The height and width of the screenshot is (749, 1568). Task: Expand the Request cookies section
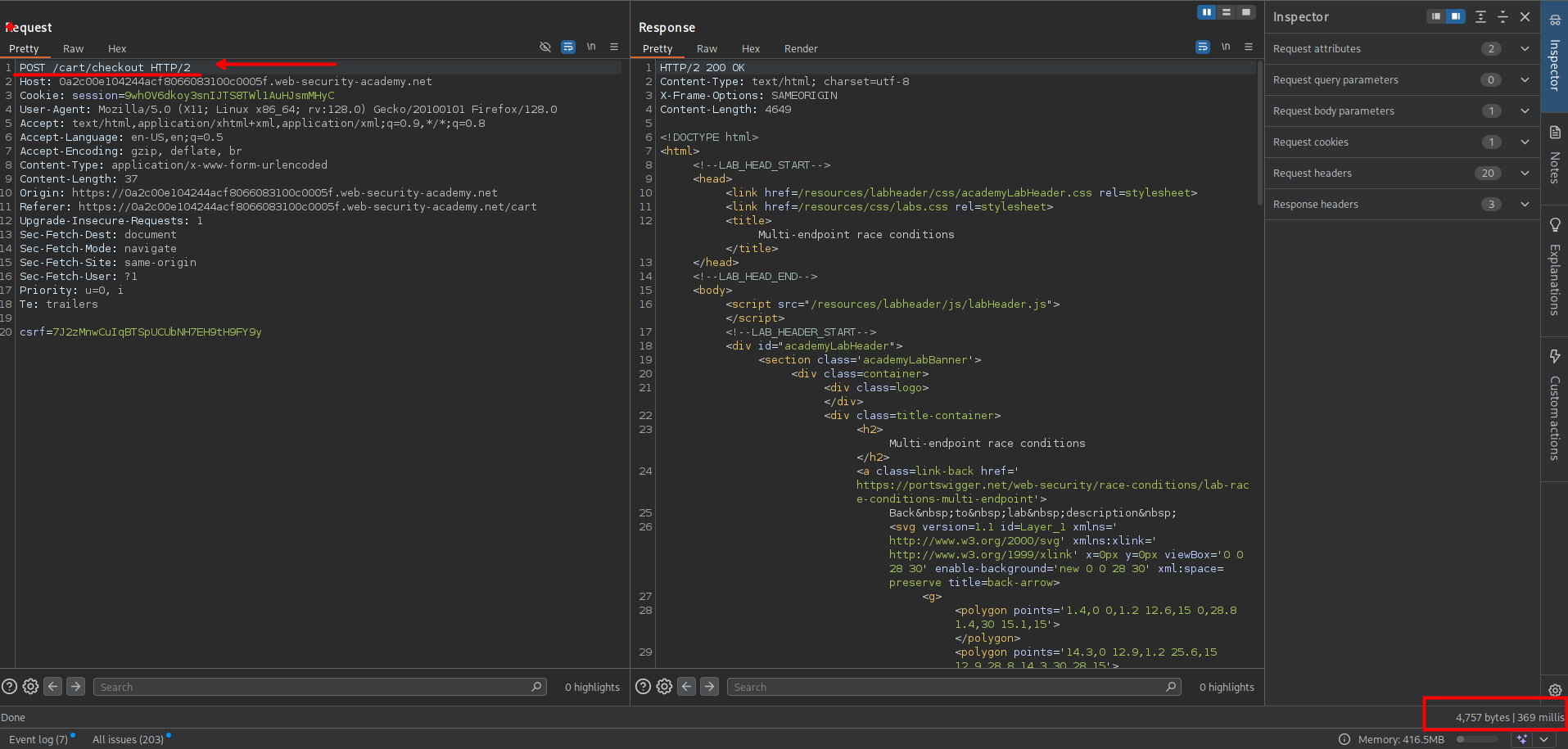[x=1525, y=142]
